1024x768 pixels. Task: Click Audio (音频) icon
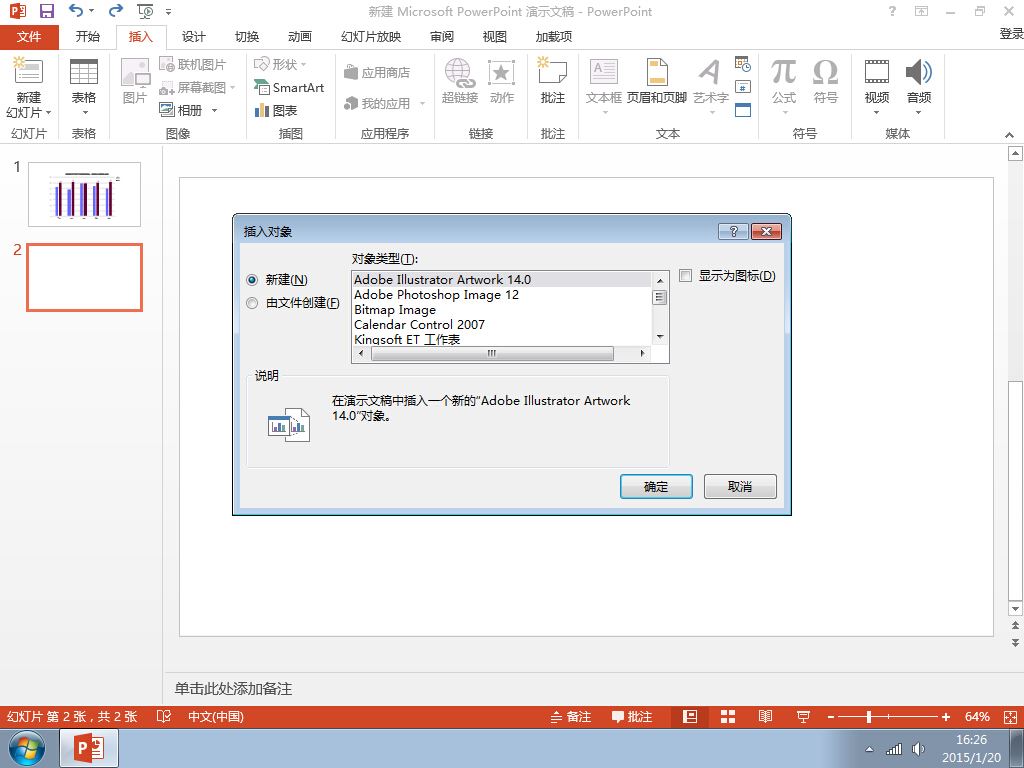coord(919,72)
